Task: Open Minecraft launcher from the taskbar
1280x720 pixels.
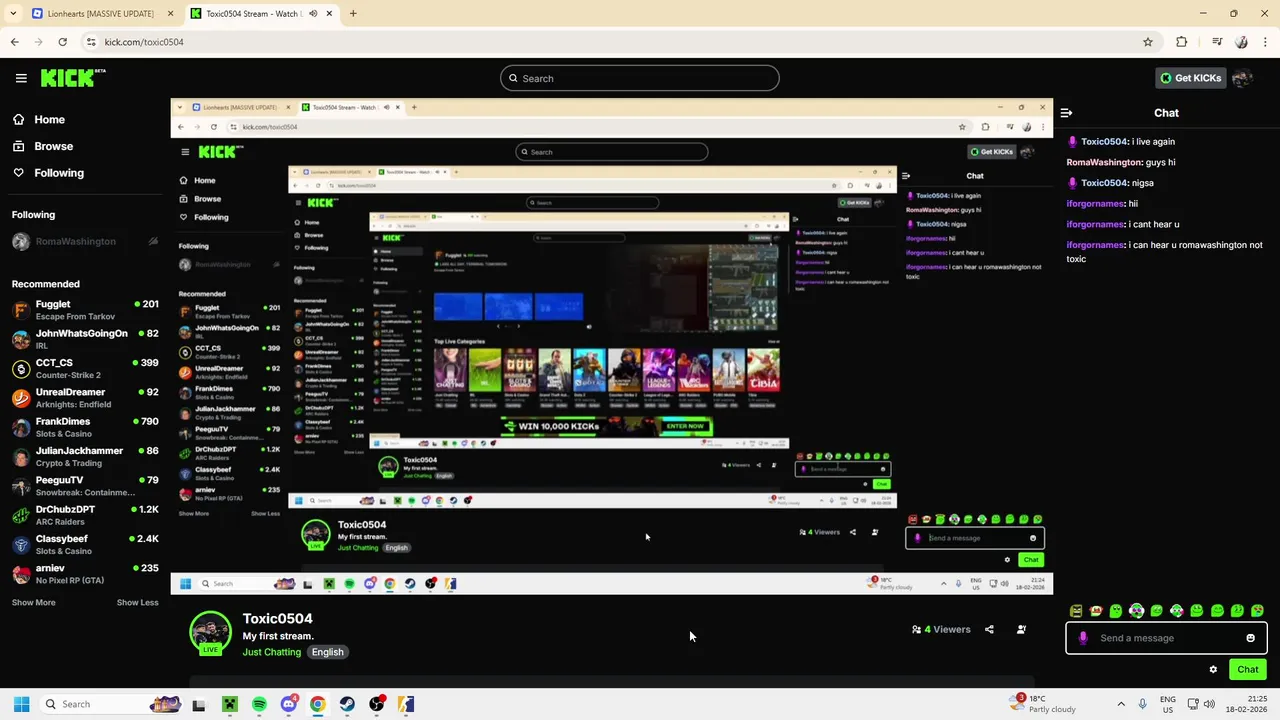Action: 229,704
